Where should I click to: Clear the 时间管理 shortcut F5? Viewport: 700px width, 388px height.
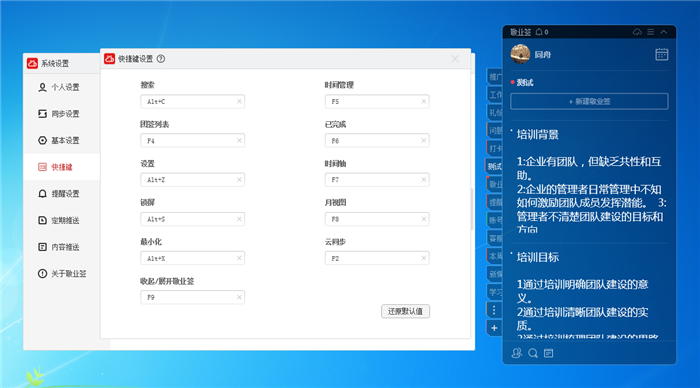tap(424, 101)
